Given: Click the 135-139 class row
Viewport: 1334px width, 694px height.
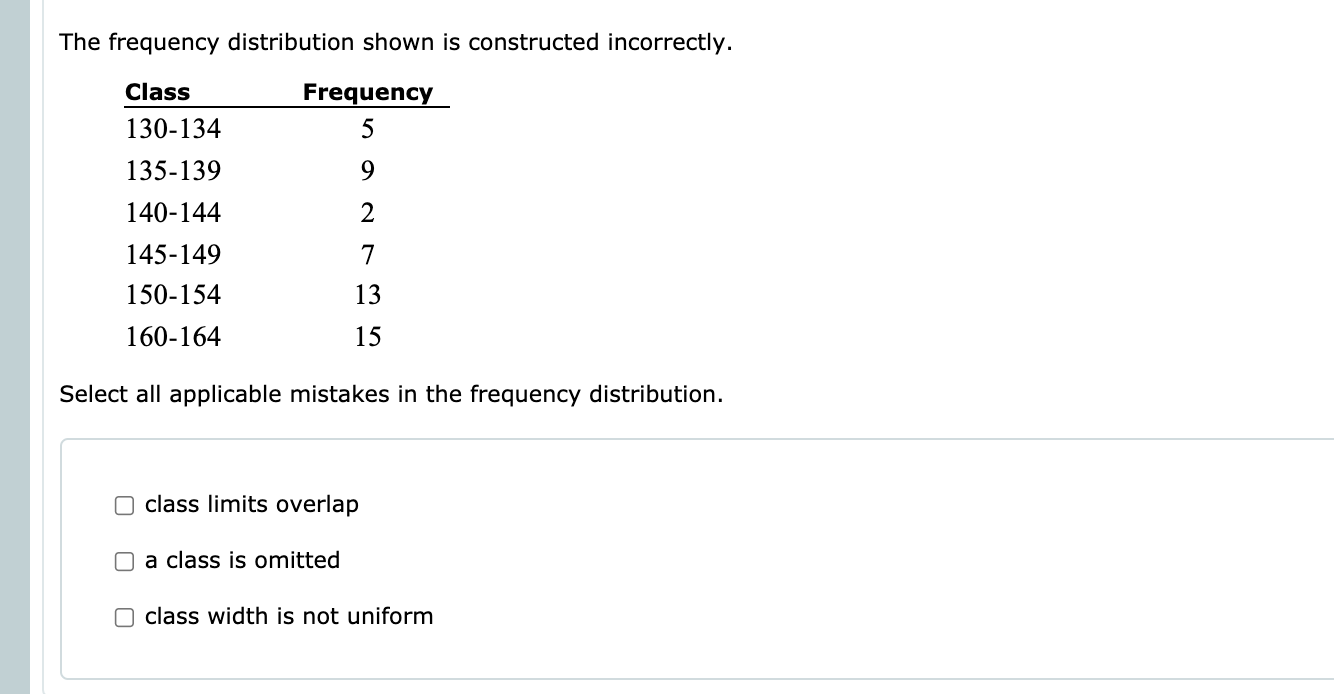Looking at the screenshot, I should 173,171.
